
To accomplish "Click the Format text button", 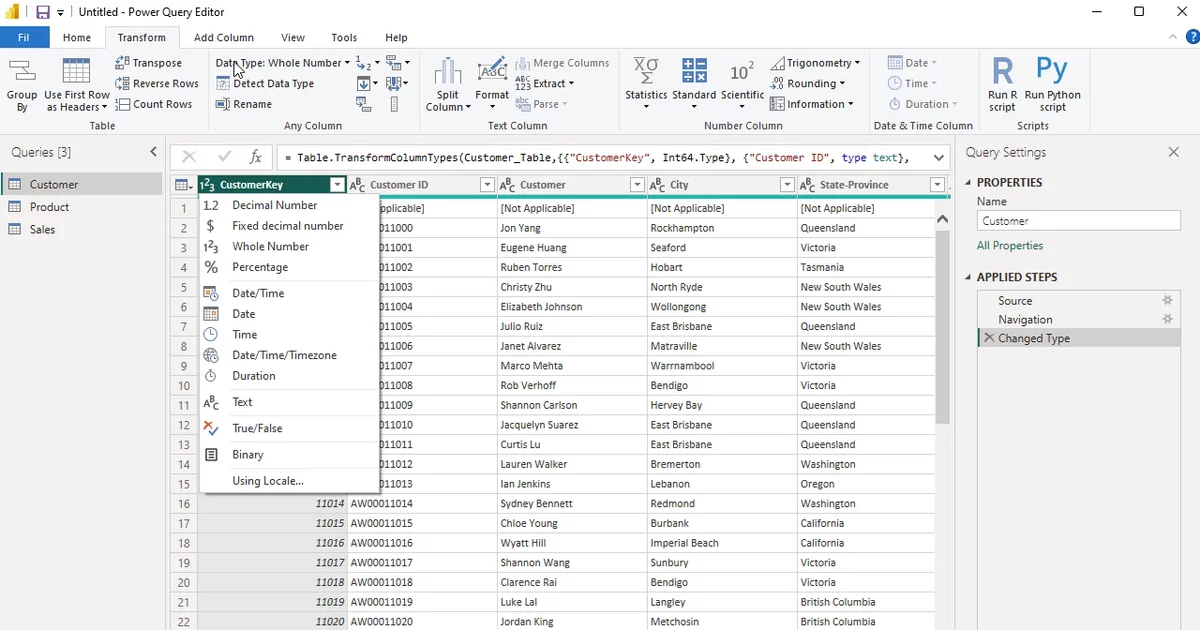I will [x=492, y=85].
